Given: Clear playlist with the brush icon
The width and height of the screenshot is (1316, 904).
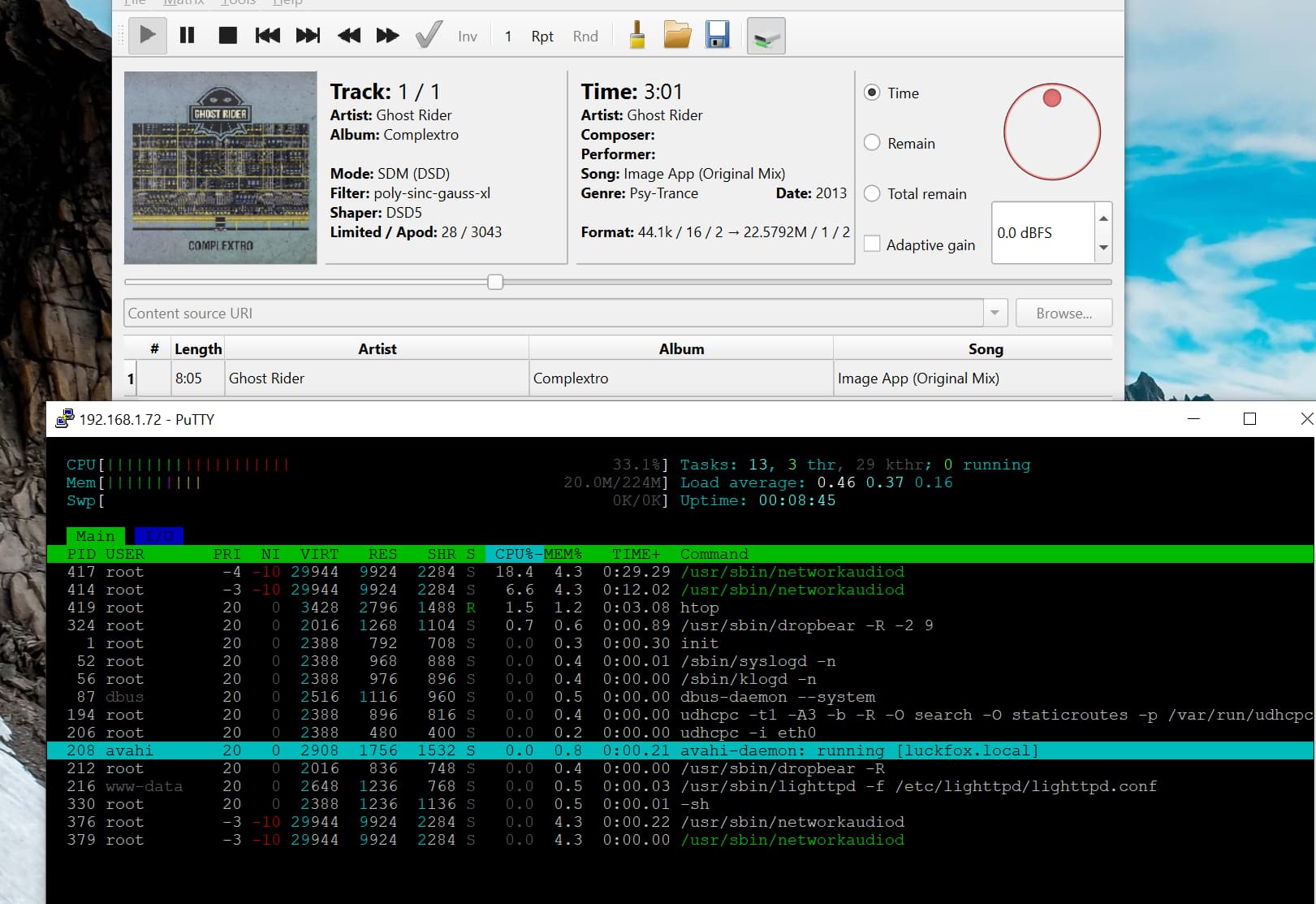Looking at the screenshot, I should (x=637, y=36).
